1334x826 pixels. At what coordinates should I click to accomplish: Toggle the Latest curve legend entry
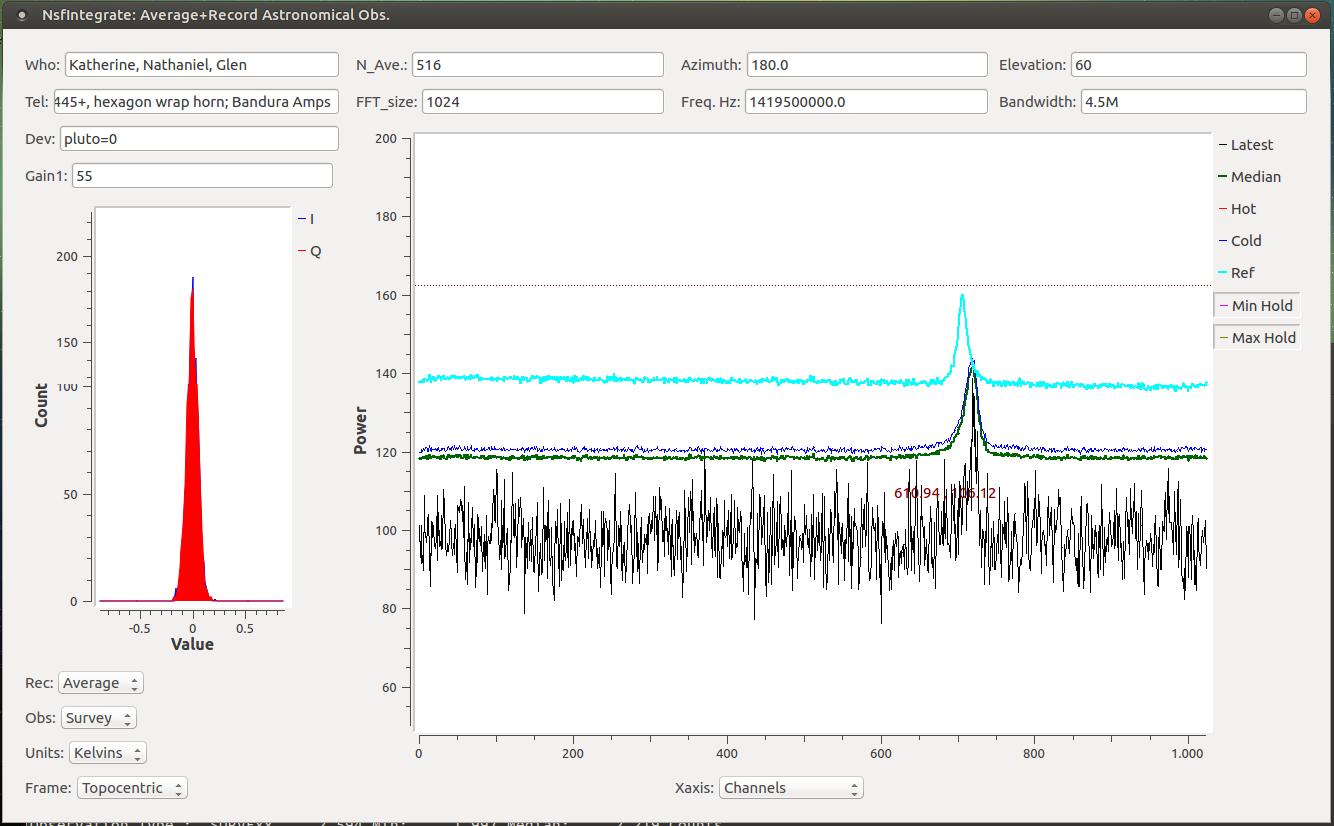coord(1247,145)
